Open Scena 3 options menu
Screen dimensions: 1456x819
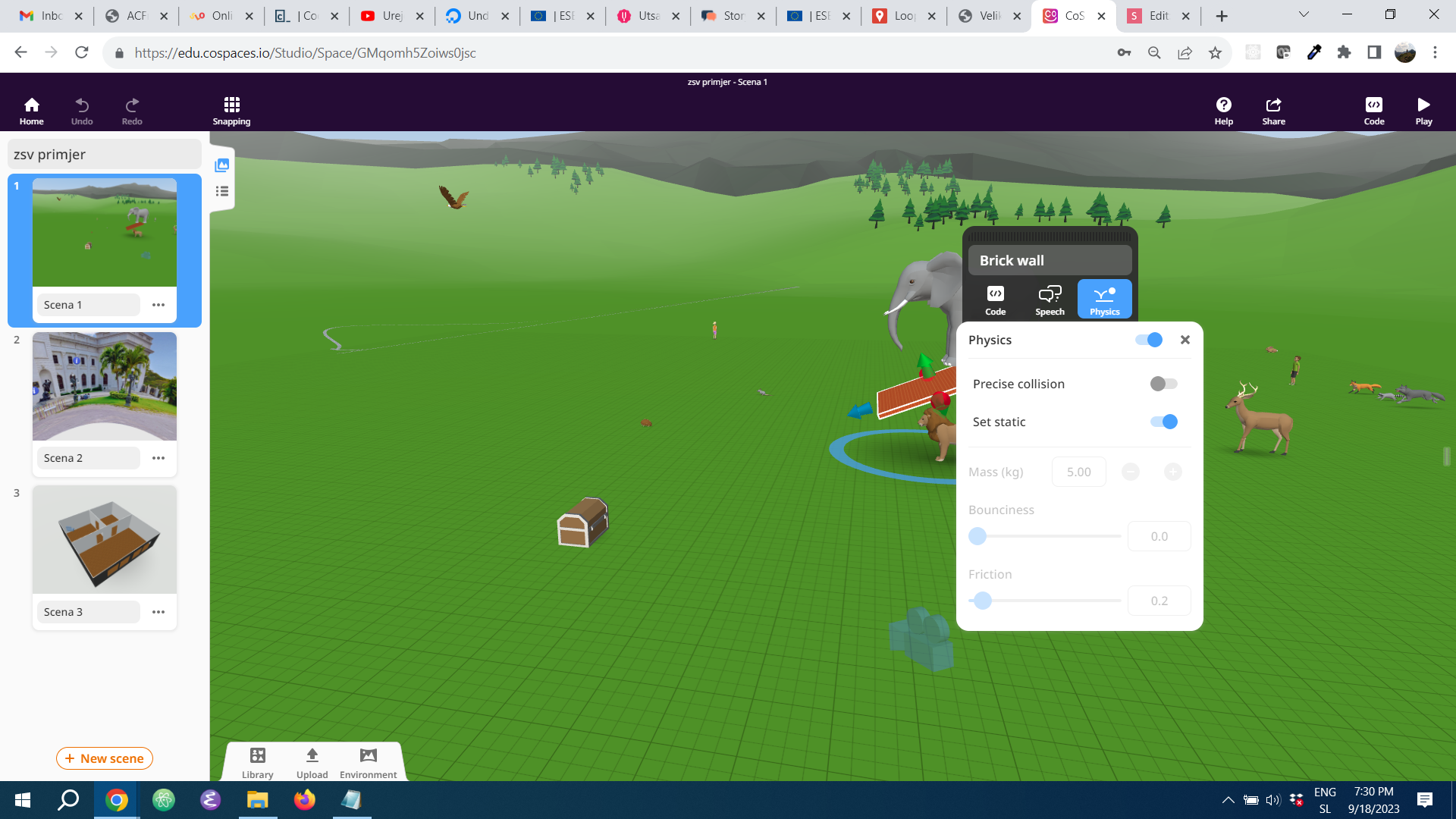158,612
